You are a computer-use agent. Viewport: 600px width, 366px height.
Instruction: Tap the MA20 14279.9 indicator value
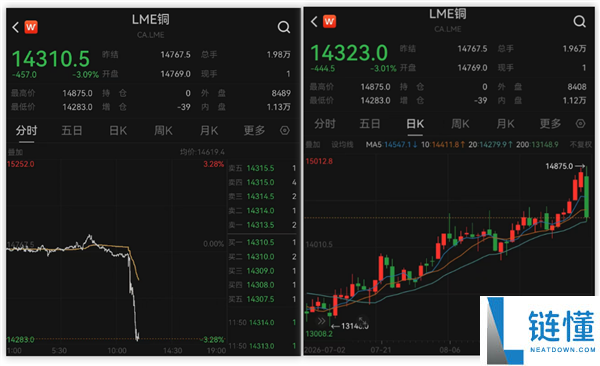(x=490, y=145)
